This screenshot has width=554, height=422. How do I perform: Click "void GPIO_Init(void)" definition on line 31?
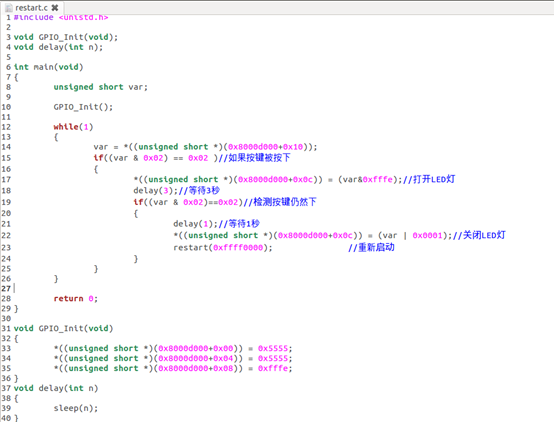point(63,328)
